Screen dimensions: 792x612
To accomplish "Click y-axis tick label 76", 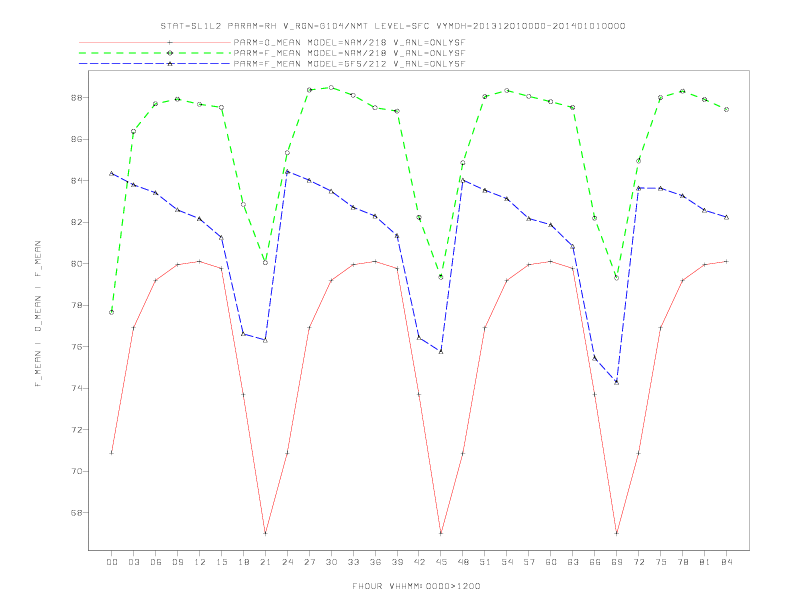I will pyautogui.click(x=76, y=347).
